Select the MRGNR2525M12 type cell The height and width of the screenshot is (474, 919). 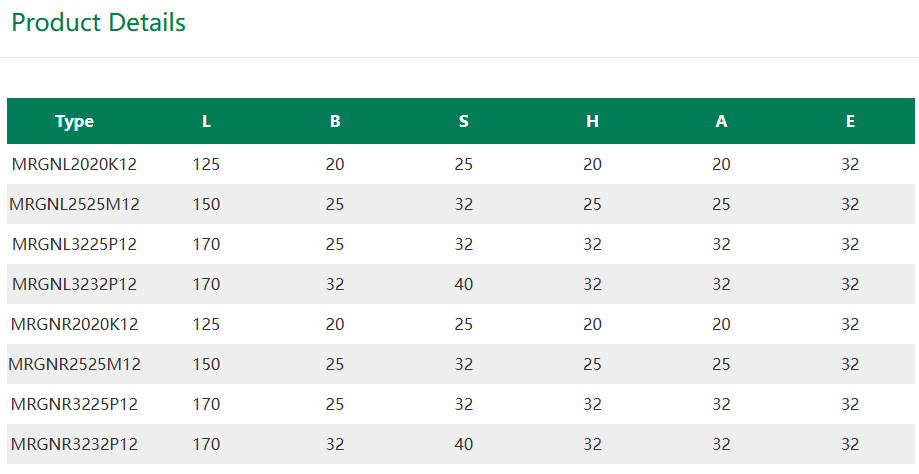[x=74, y=364]
